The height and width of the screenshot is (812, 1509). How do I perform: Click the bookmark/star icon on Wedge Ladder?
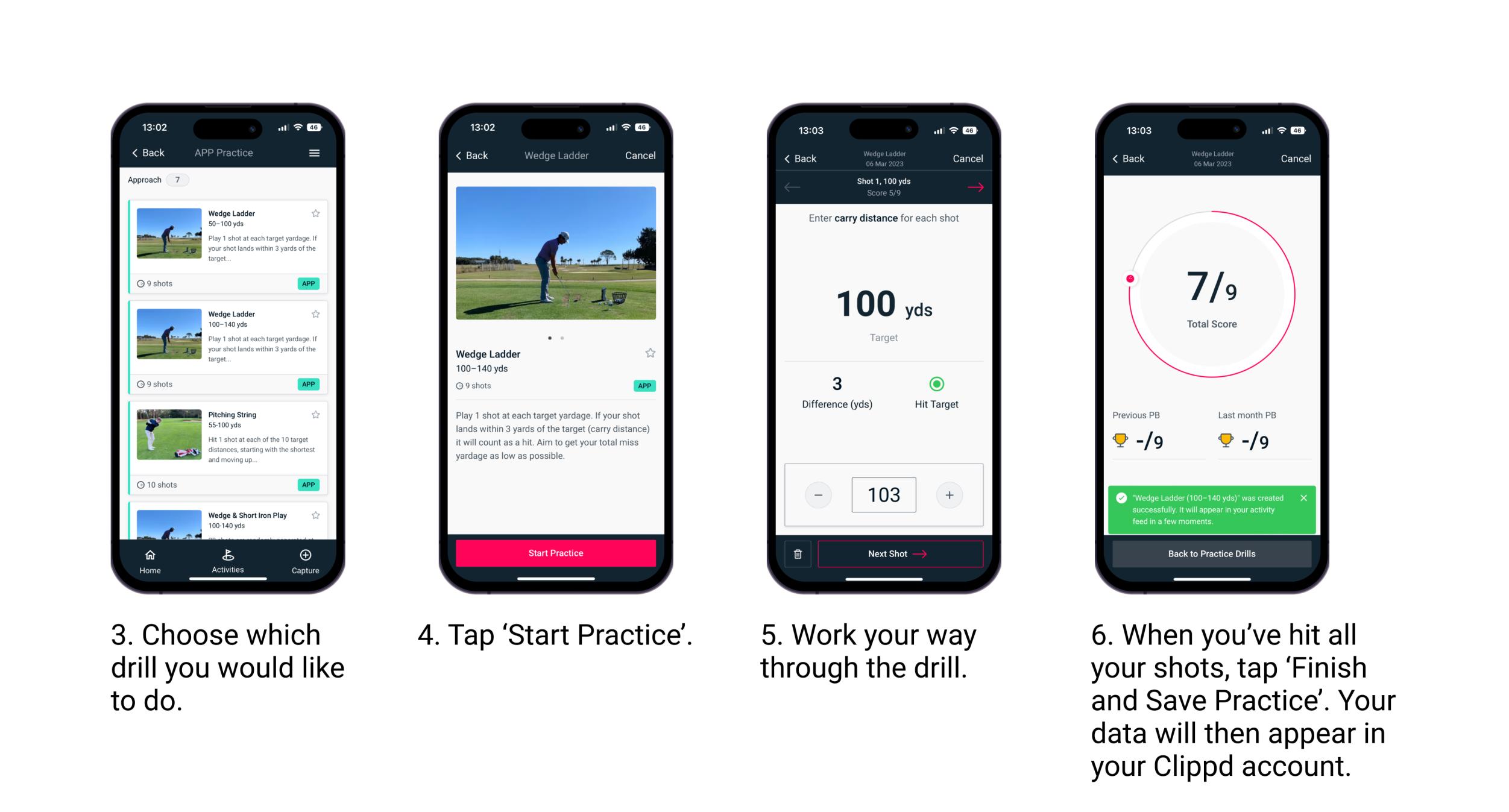(x=318, y=213)
